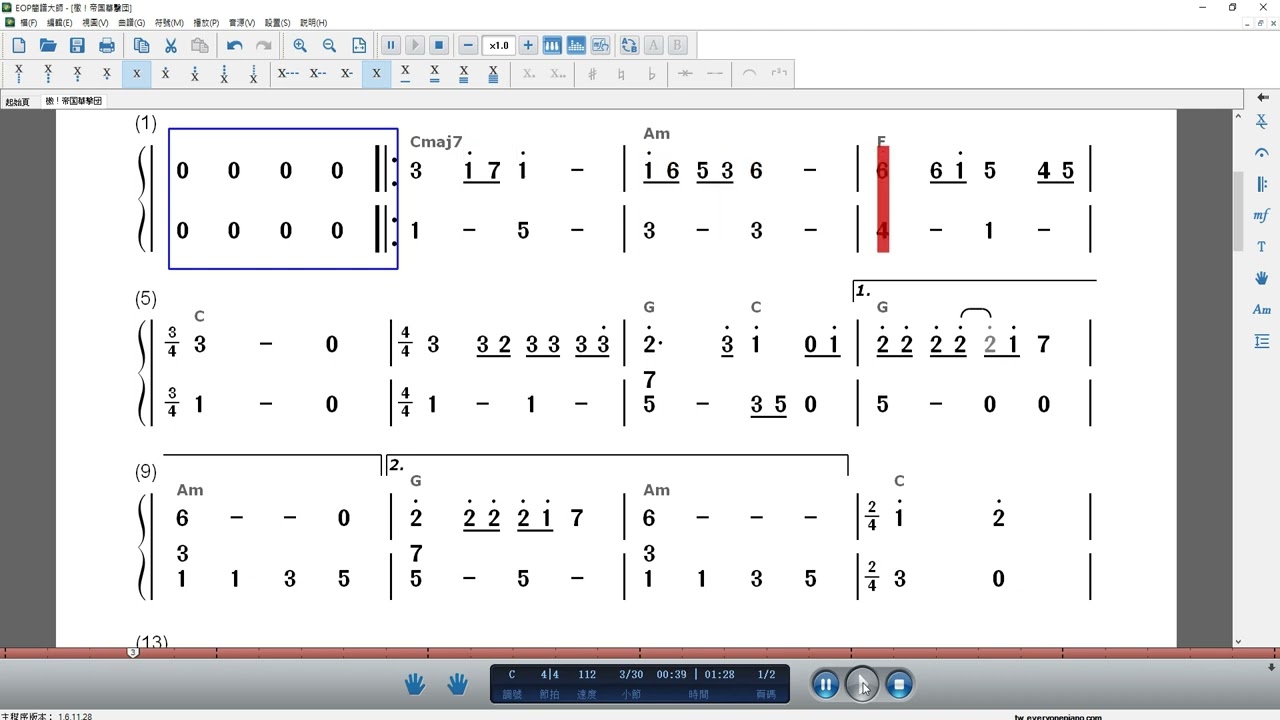The height and width of the screenshot is (720, 1280).
Task: Create a new score file
Action: tap(19, 45)
